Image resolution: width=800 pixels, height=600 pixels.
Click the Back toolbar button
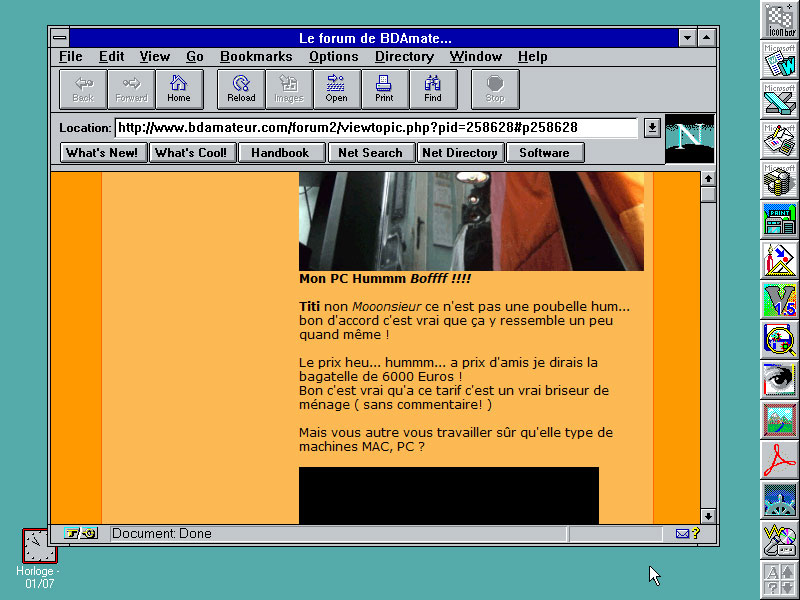point(83,90)
